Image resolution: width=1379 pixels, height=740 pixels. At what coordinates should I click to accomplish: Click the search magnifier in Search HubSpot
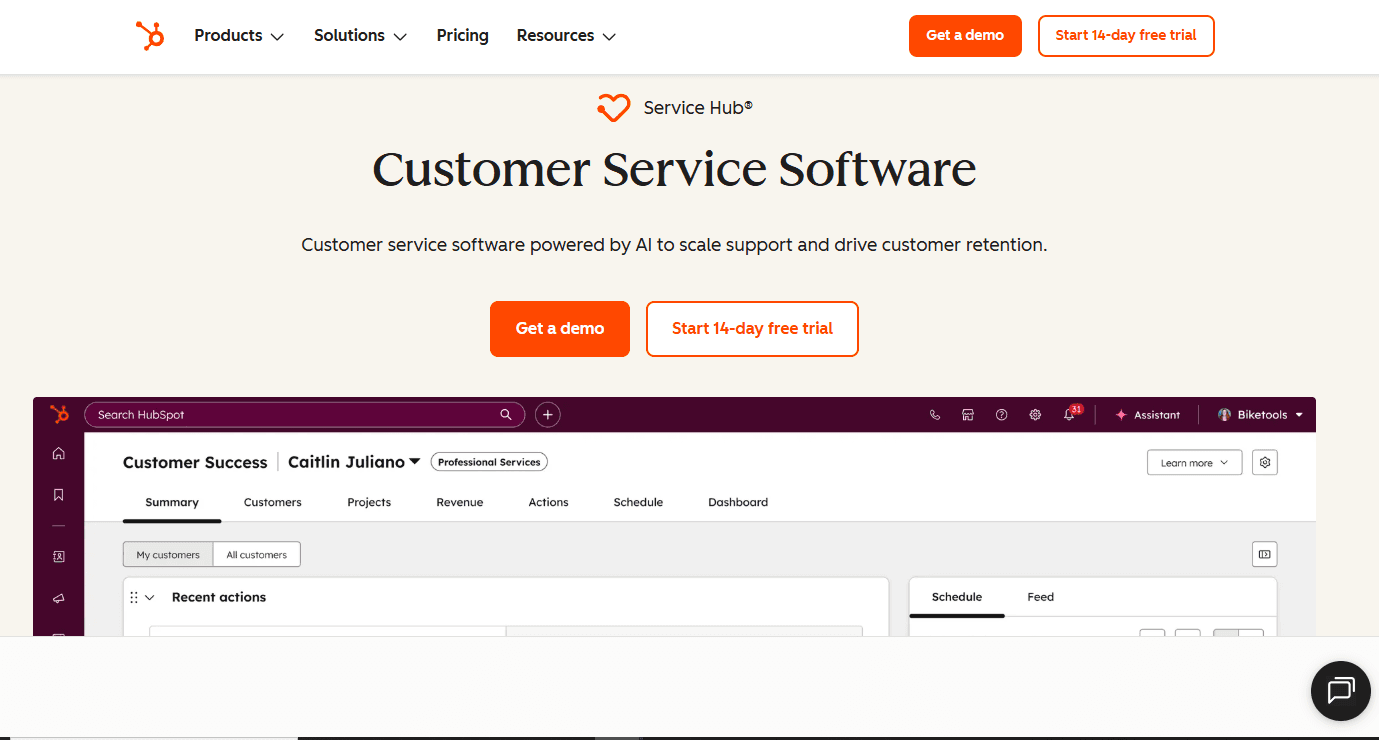coord(506,414)
